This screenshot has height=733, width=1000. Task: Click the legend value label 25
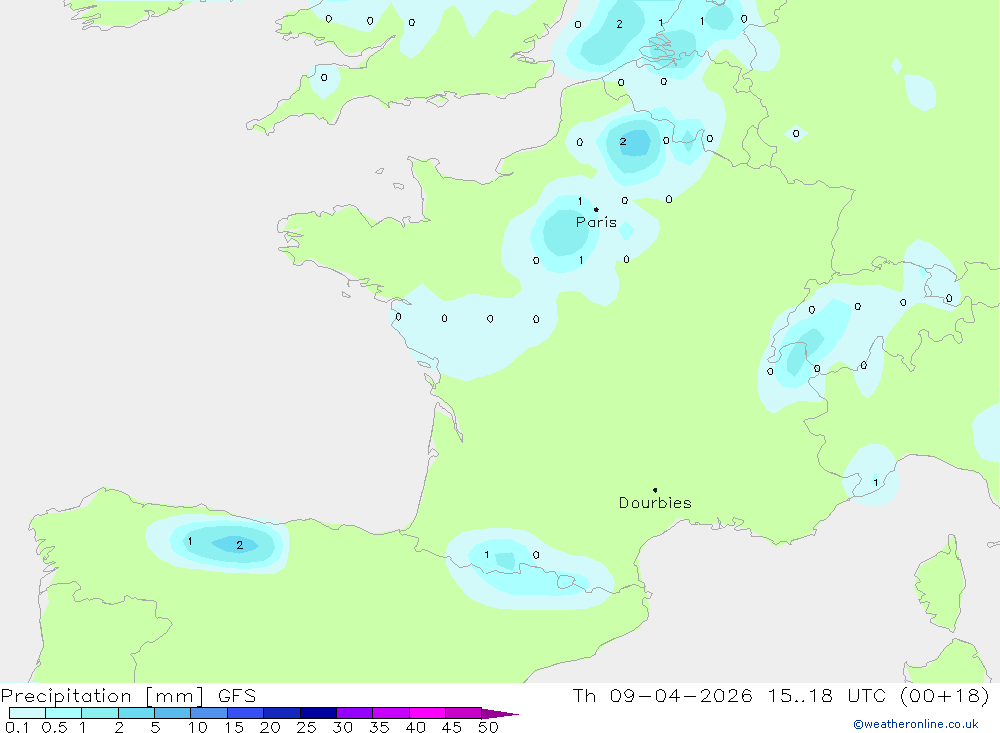[306, 727]
